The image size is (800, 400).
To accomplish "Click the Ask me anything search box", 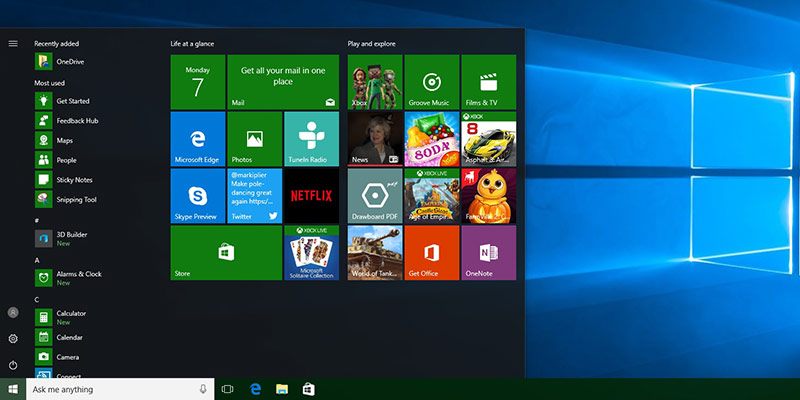I will [120, 389].
